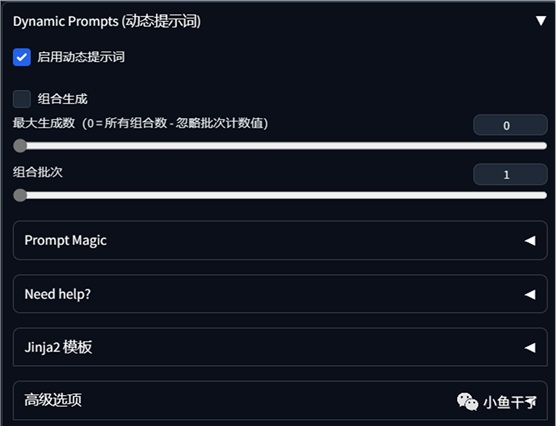
Task: Expand the Jinja2 模板 section
Action: click(x=280, y=347)
